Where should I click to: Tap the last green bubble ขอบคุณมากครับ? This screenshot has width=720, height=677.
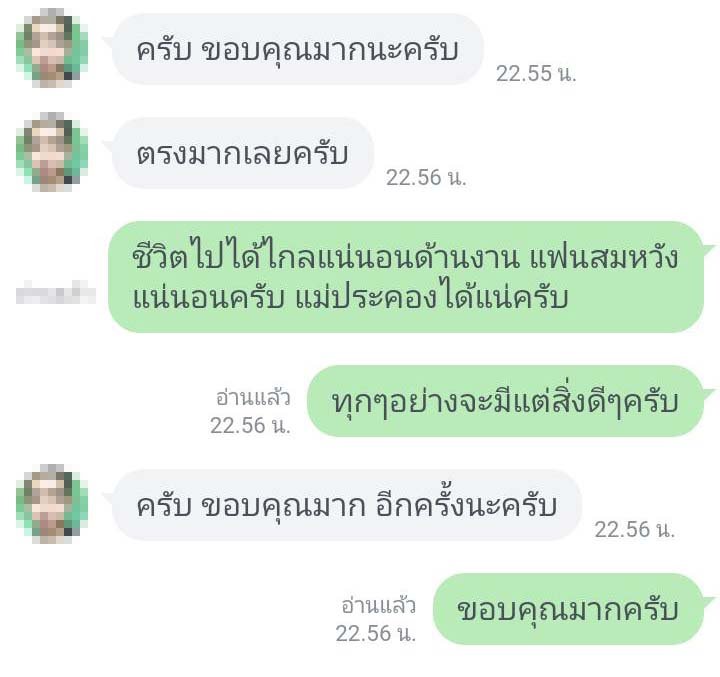point(568,609)
